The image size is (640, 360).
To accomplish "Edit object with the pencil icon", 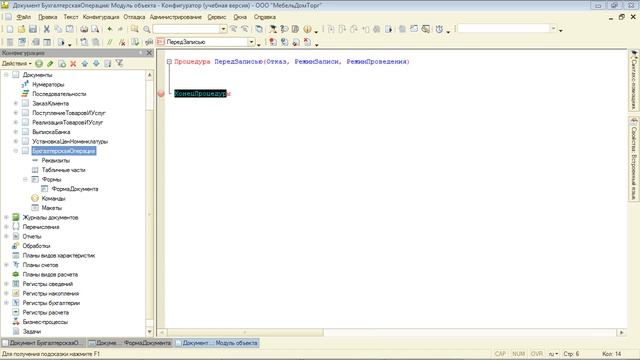I will [x=50, y=64].
